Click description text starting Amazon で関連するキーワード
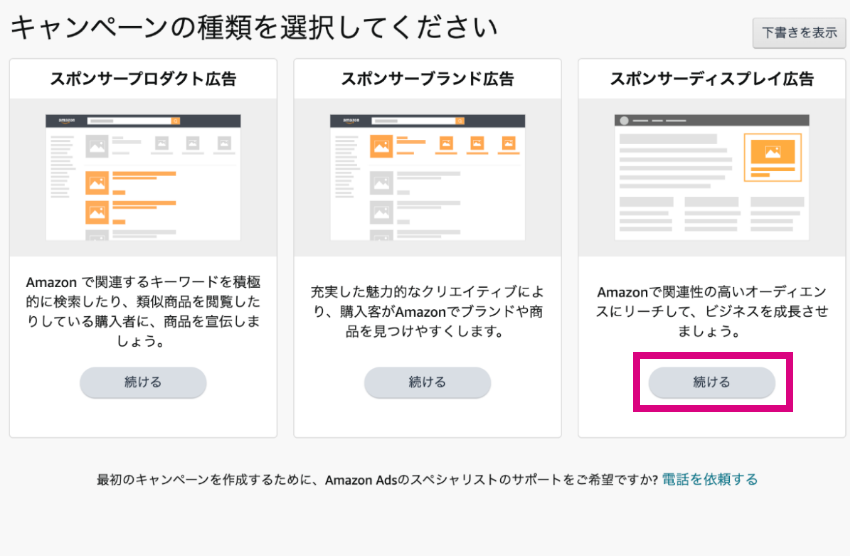Viewport: 850px width, 556px height. pyautogui.click(x=143, y=311)
